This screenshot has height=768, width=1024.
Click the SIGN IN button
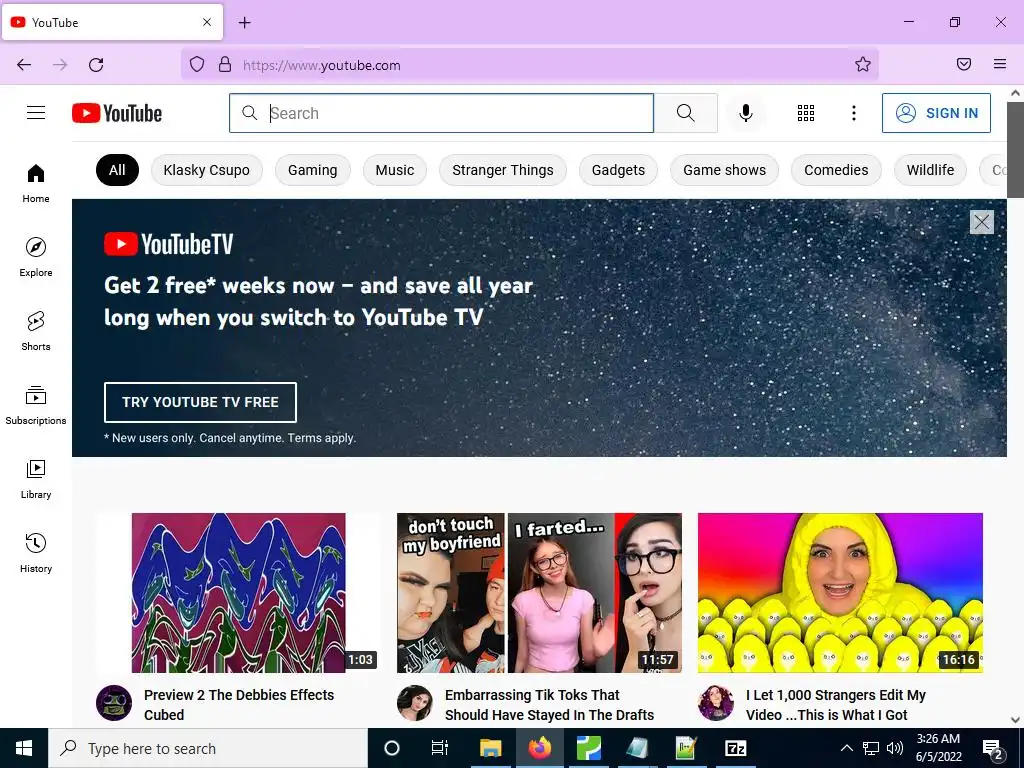pos(936,113)
